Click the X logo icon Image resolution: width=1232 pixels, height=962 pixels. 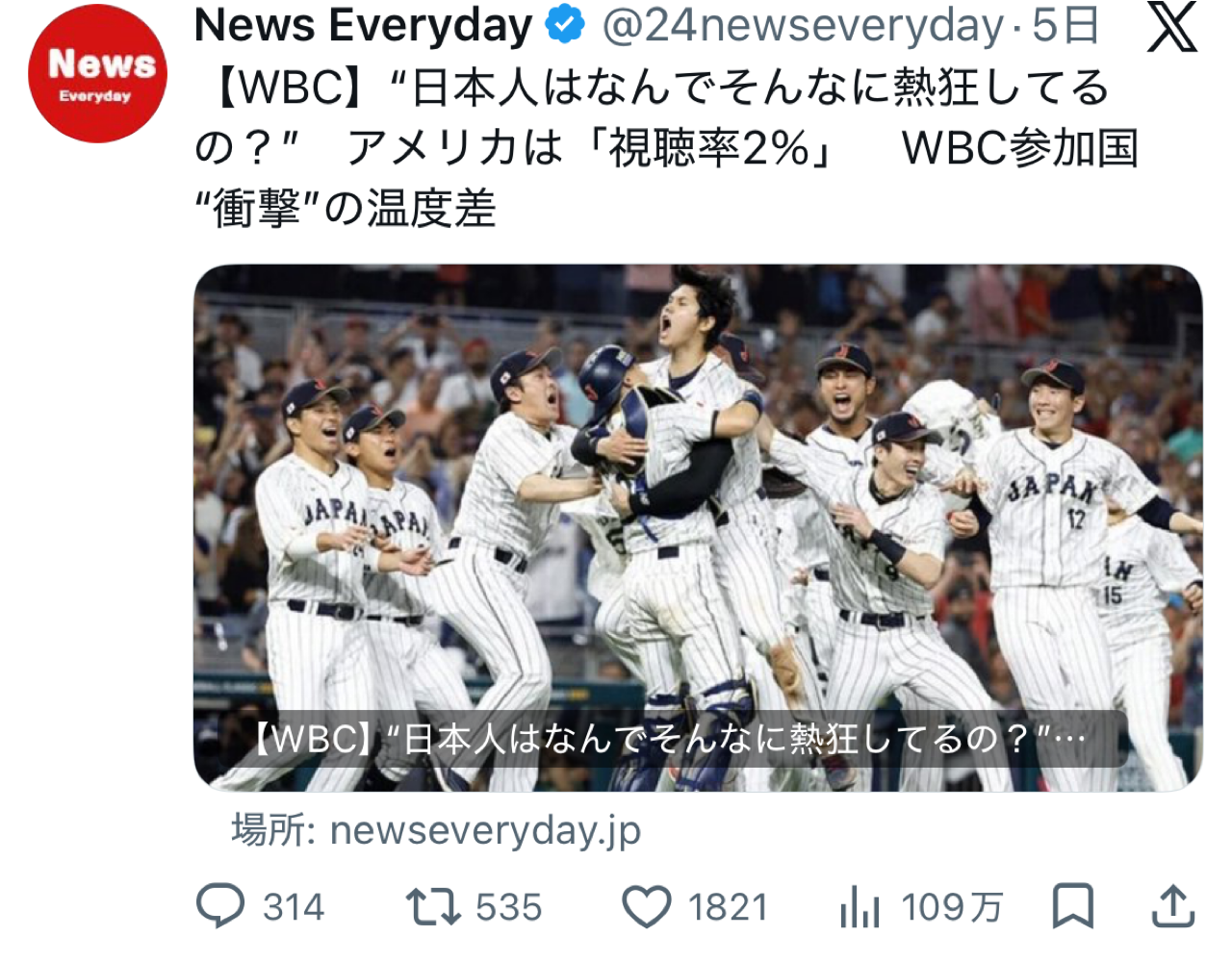point(1172,28)
